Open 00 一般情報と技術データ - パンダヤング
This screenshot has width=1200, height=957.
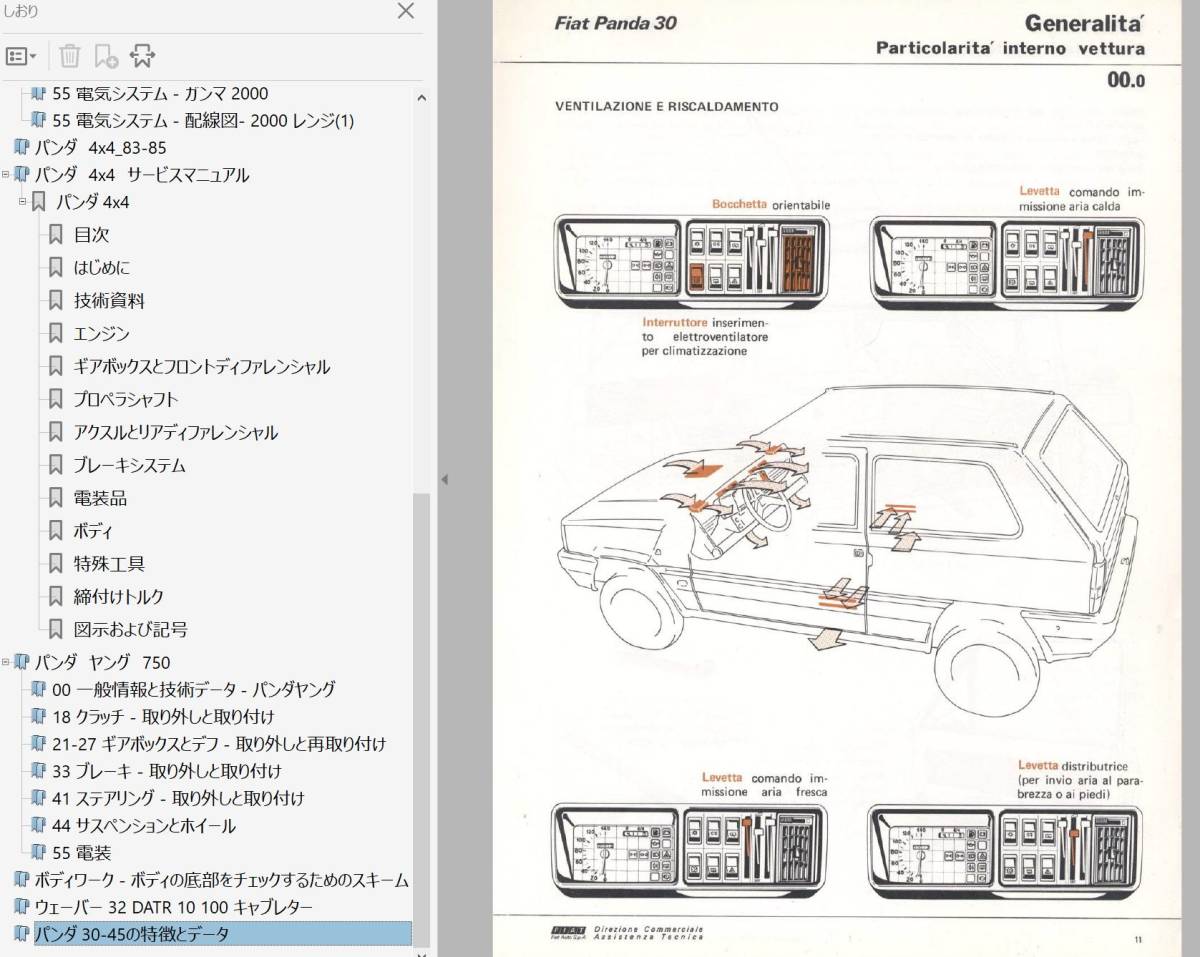pos(193,689)
